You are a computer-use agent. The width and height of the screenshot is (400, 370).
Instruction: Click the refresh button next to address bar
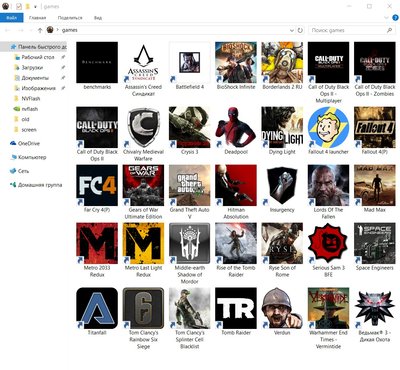coord(300,30)
